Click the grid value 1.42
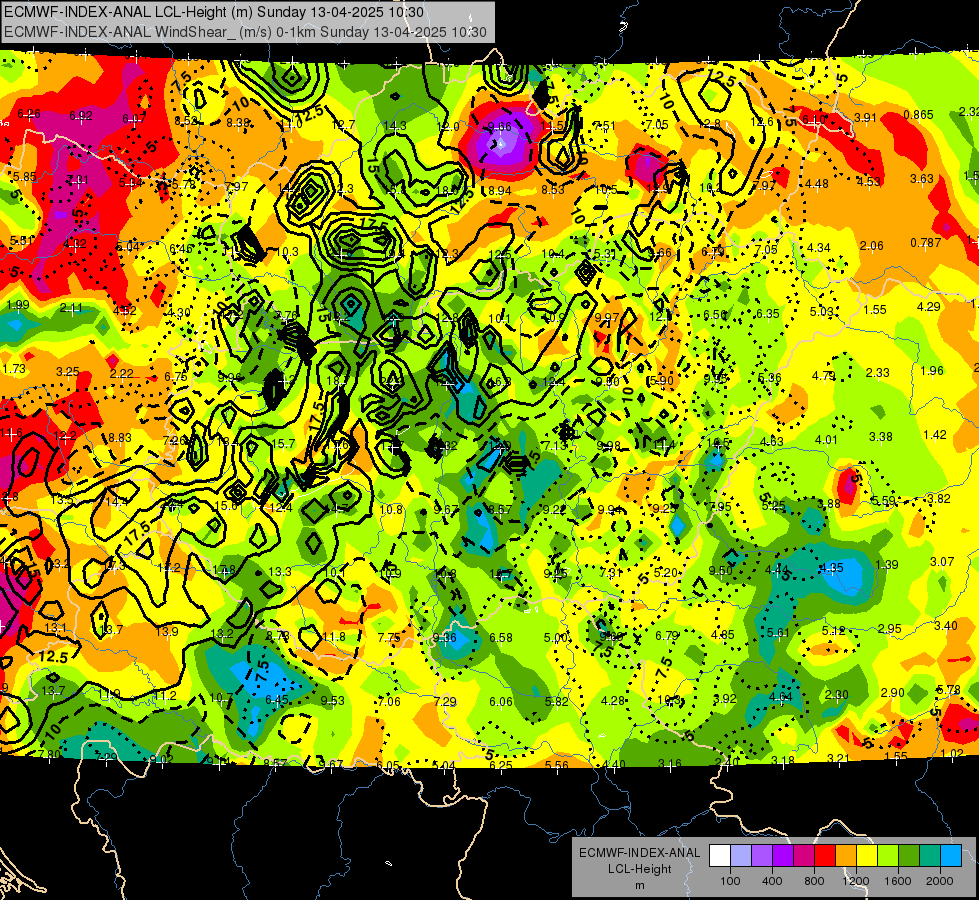Screen dimensions: 979x900 pyautogui.click(x=935, y=435)
